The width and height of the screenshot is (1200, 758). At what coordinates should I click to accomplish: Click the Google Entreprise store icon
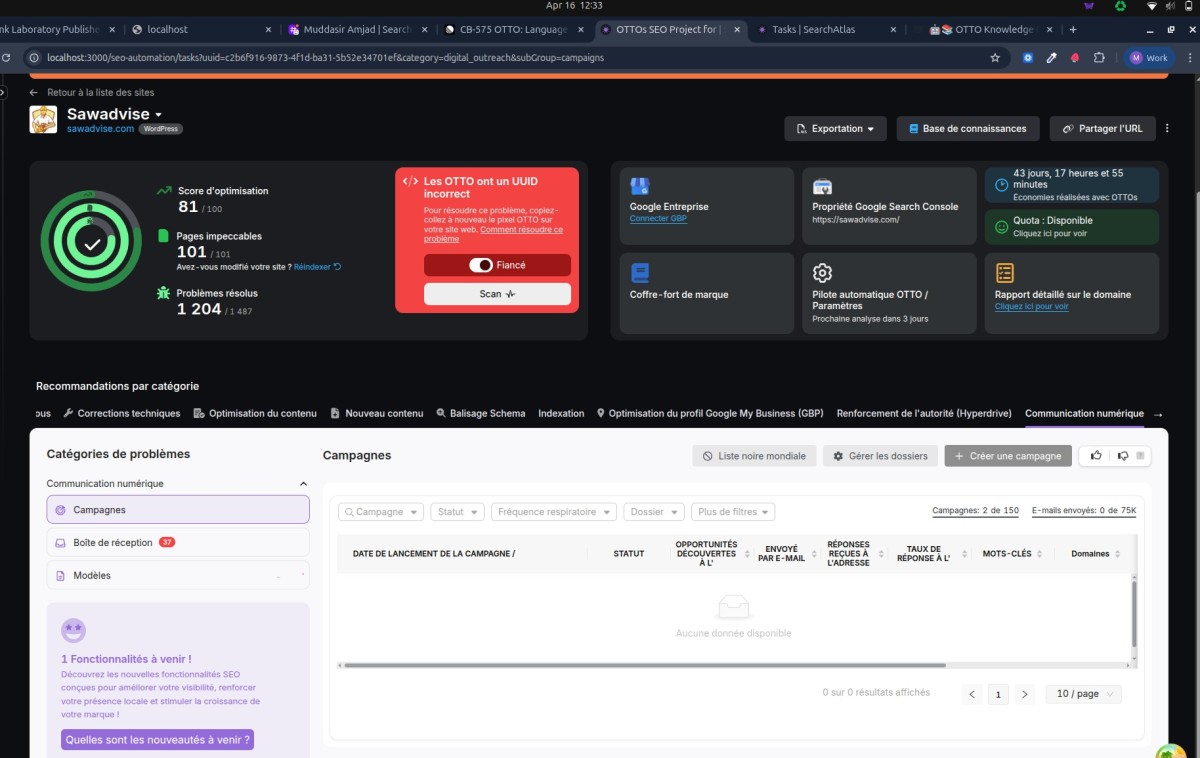[640, 186]
